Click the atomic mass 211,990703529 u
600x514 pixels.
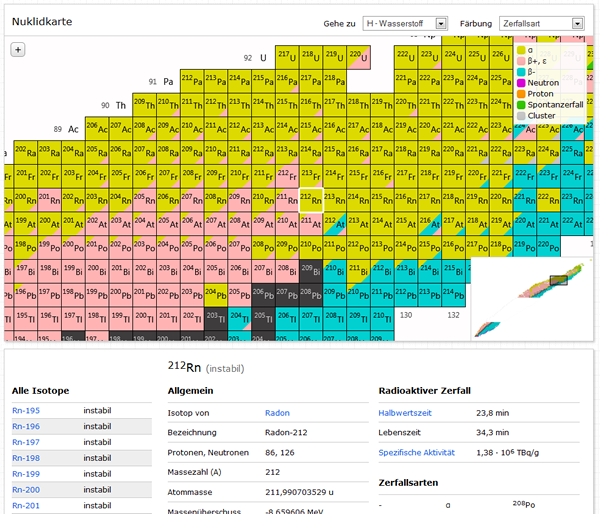tap(299, 492)
